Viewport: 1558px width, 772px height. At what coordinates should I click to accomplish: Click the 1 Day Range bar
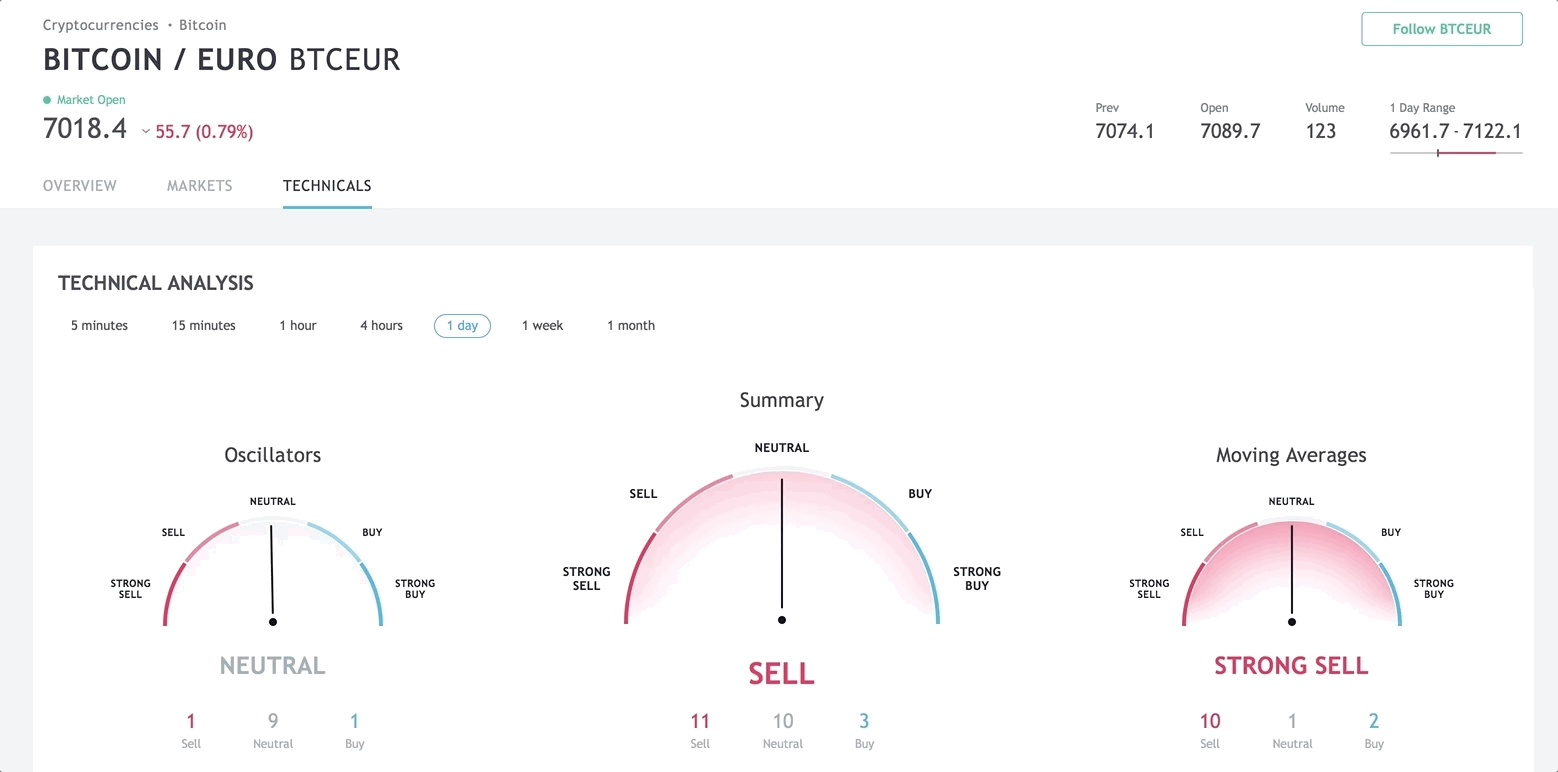(x=1456, y=153)
